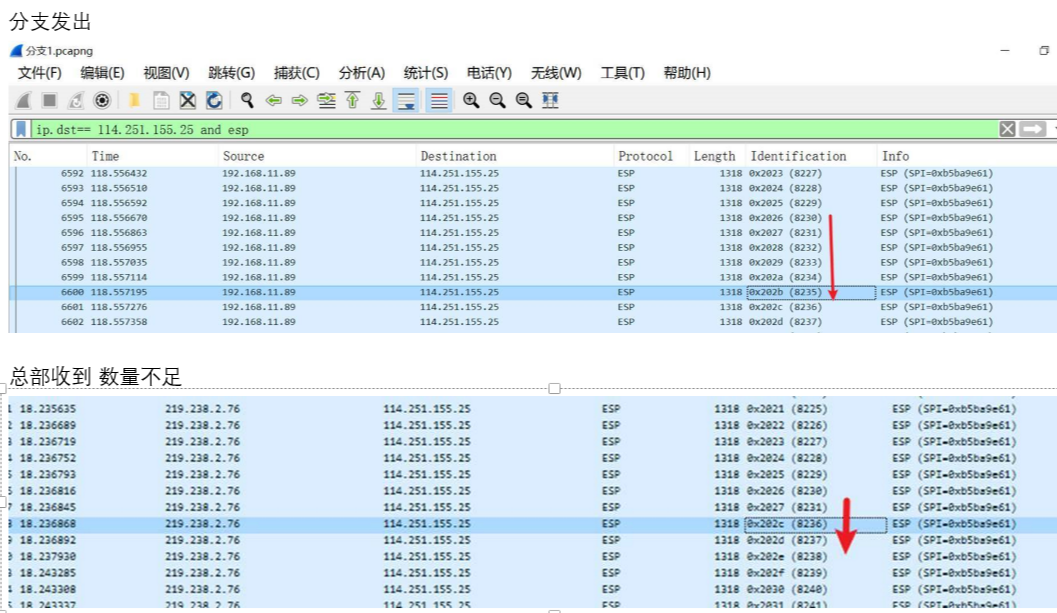This screenshot has height=613, width=1057.
Task: Open the 统计(S) menu
Action: 425,73
